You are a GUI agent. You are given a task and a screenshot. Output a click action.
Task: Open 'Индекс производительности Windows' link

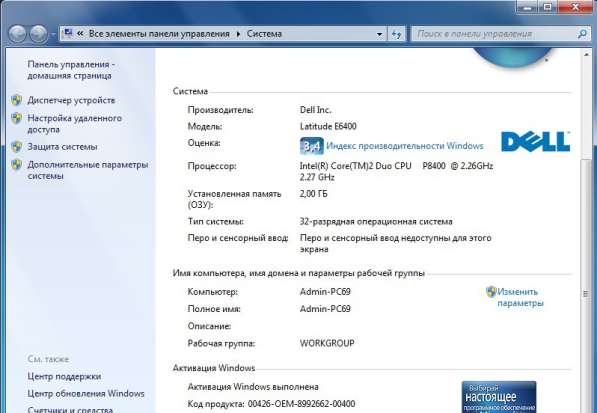click(405, 146)
